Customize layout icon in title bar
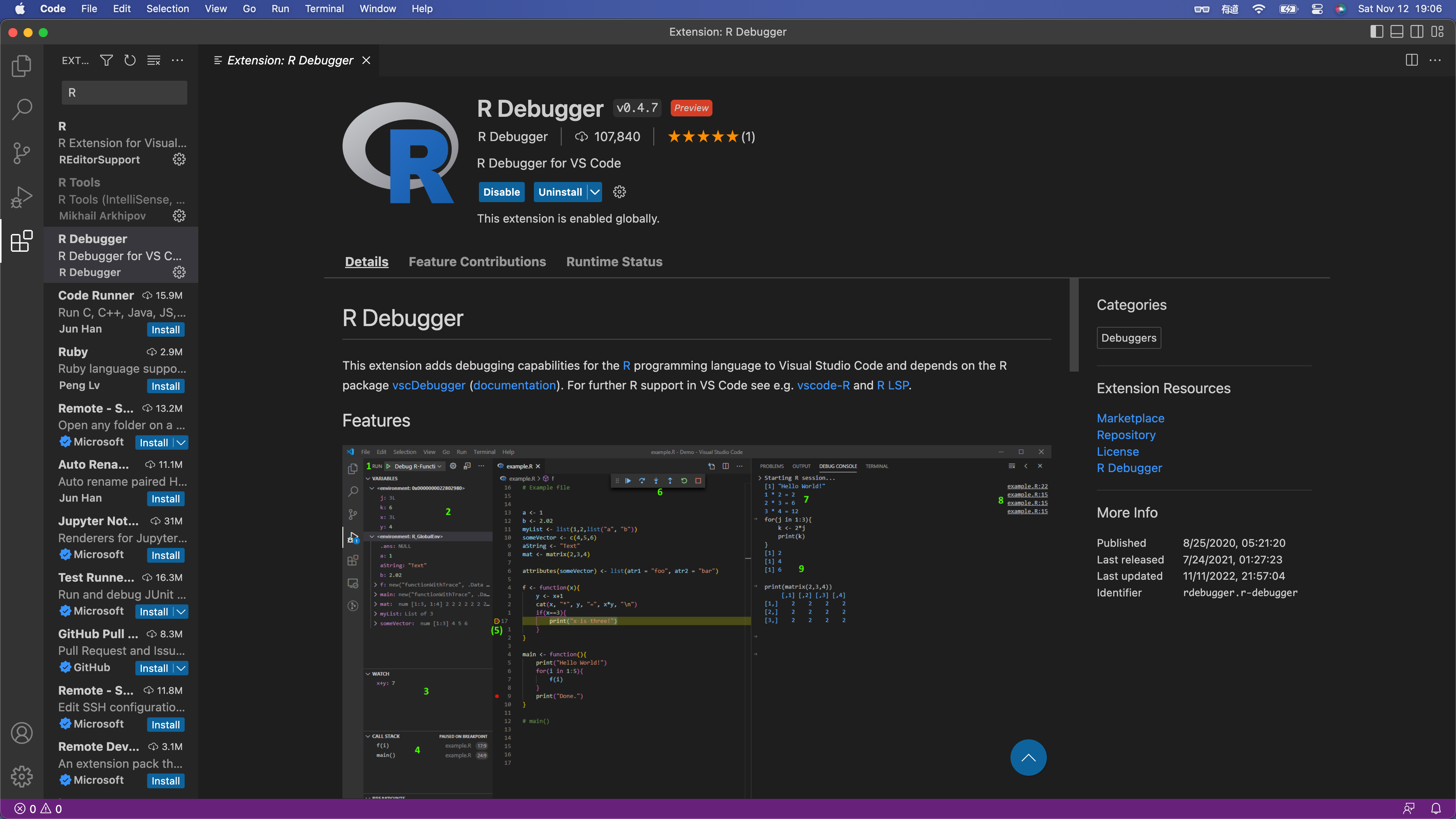This screenshot has height=819, width=1456. pyautogui.click(x=1437, y=32)
